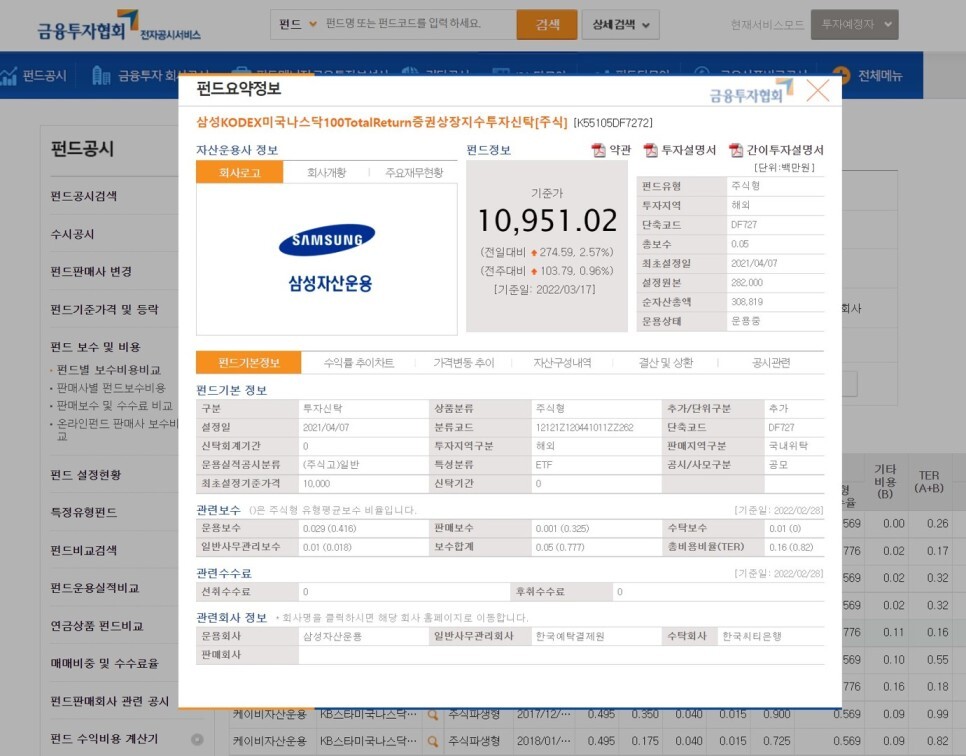Click the magnifier icon in 2017/12 KB스타 row
The height and width of the screenshot is (756, 966).
pos(433,715)
